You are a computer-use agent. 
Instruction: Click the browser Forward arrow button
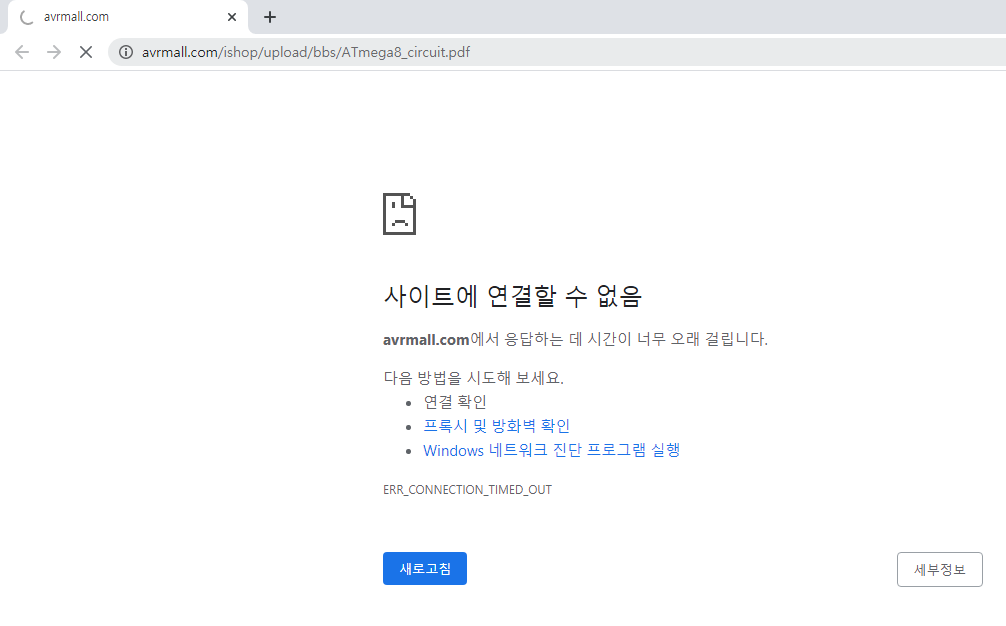[x=54, y=52]
